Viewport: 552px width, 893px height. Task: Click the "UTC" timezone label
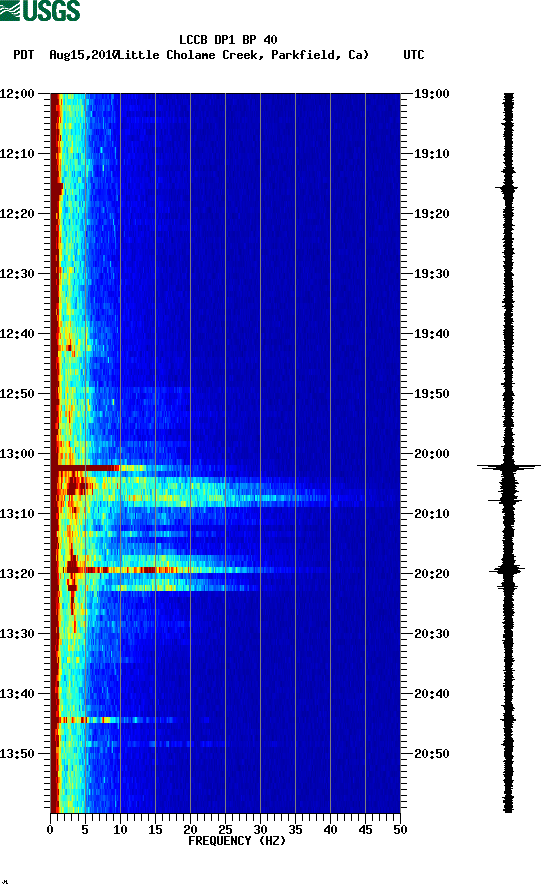pos(414,55)
